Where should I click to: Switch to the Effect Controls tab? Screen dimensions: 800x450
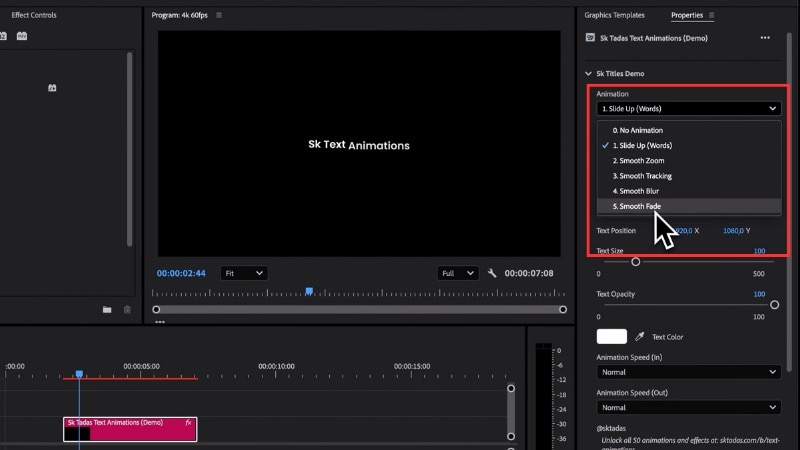34,15
